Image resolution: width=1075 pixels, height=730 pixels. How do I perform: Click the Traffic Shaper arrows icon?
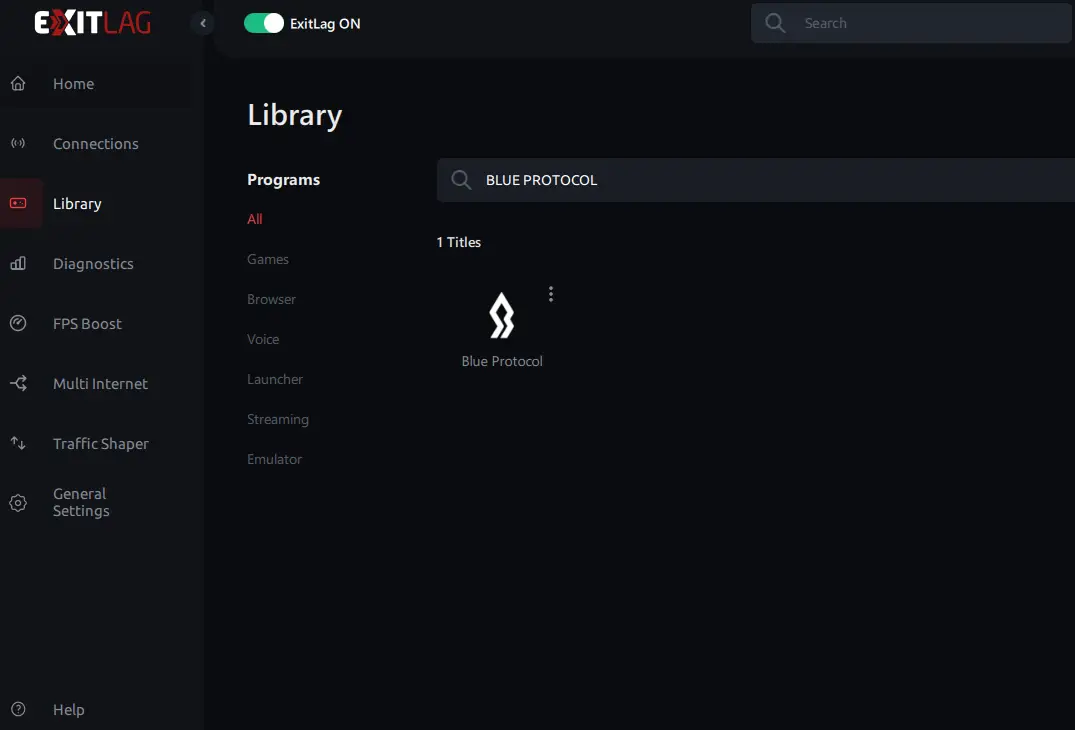point(19,443)
